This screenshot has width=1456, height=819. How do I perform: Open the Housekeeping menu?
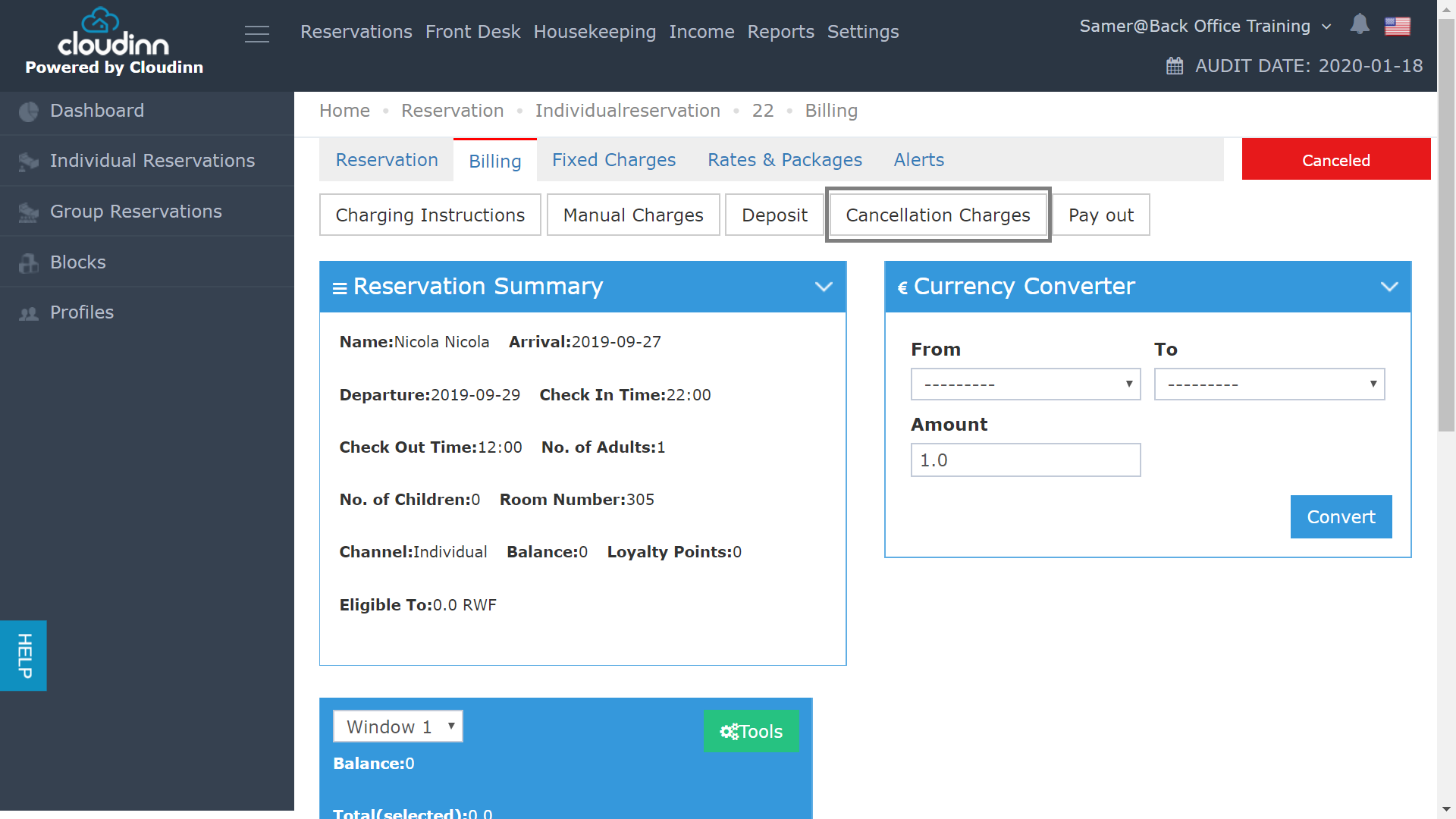coord(595,32)
